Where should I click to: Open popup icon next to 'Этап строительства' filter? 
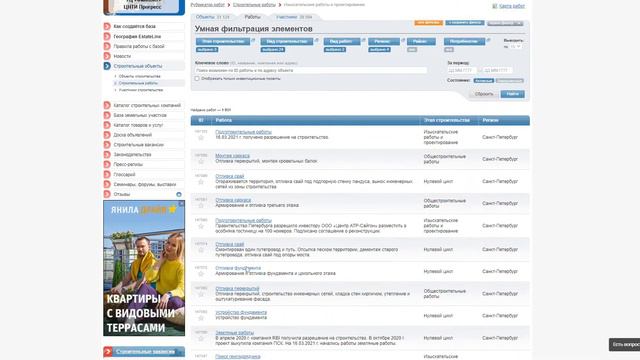tap(253, 40)
